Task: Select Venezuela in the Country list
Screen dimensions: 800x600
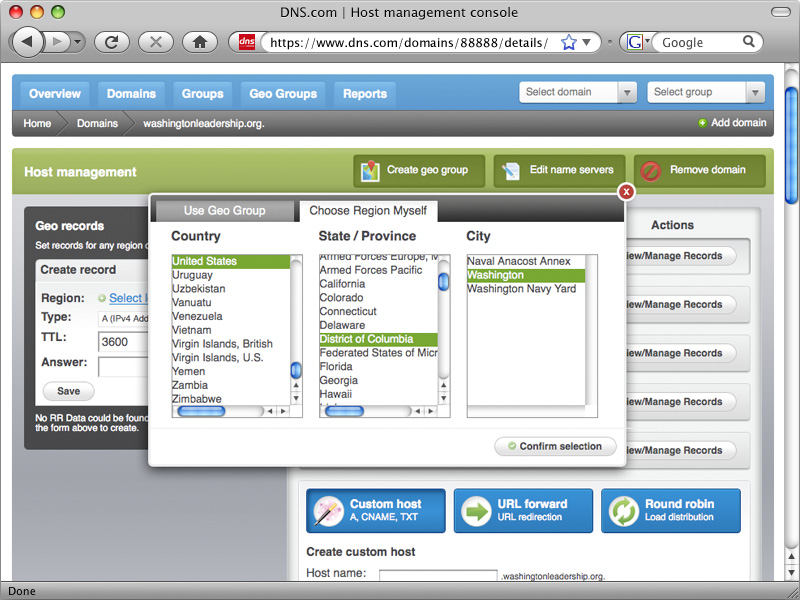Action: pyautogui.click(x=231, y=316)
